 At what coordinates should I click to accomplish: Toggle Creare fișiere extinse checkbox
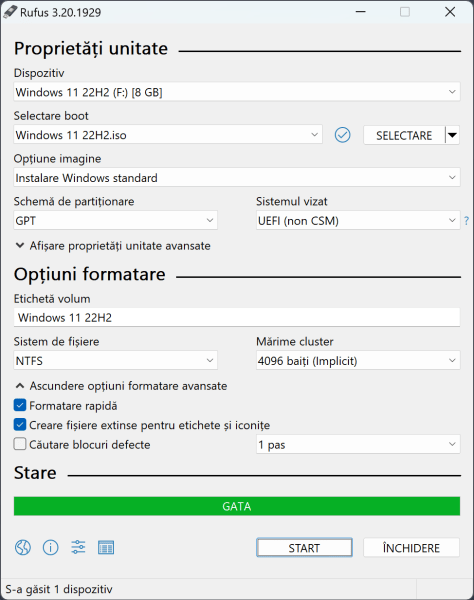click(x=20, y=425)
